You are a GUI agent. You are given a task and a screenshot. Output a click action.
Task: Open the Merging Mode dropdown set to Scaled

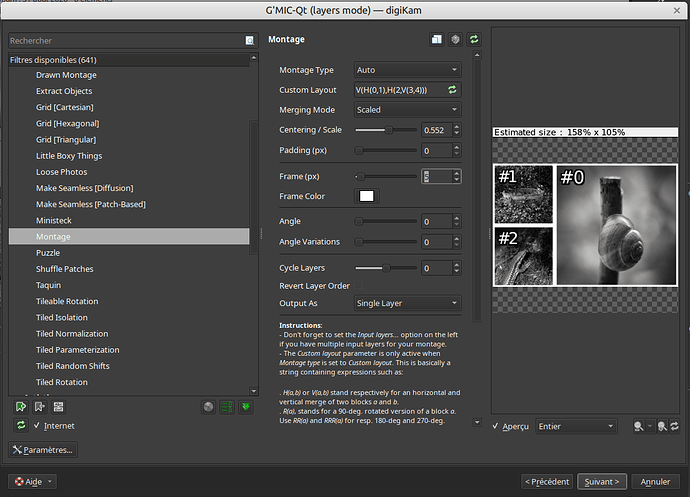407,110
